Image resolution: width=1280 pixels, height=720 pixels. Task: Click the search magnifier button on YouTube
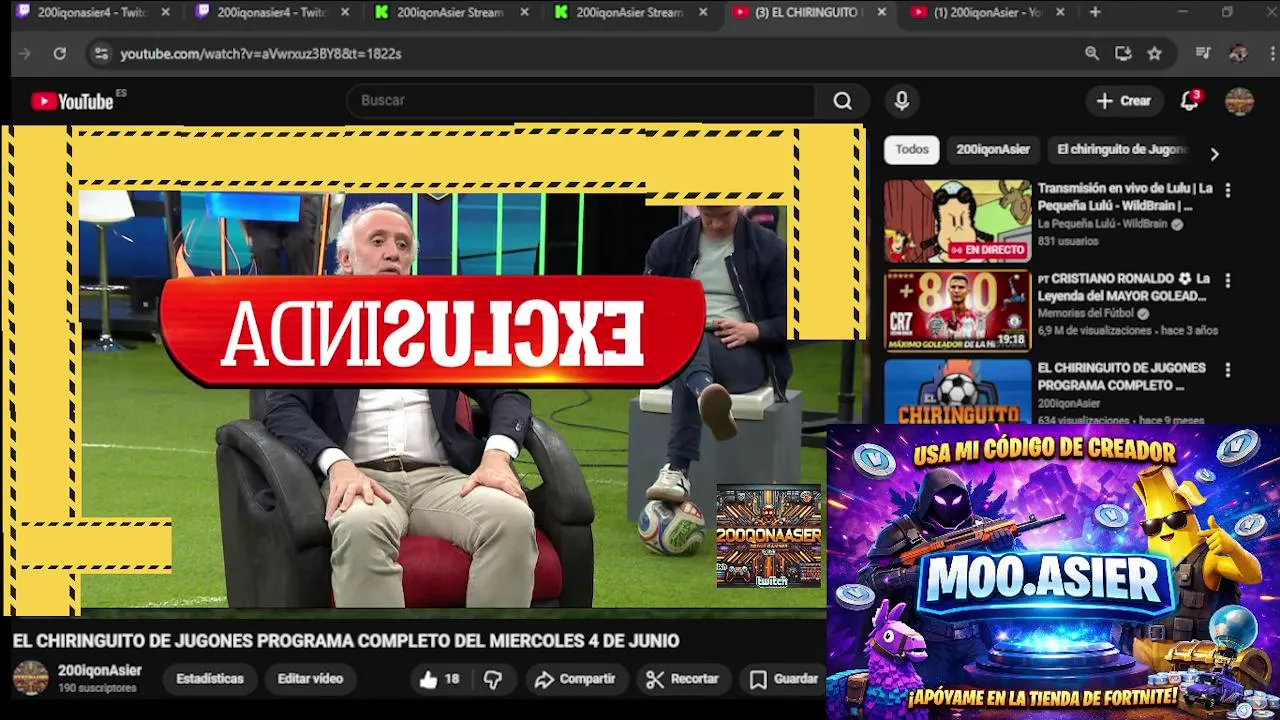pyautogui.click(x=843, y=101)
